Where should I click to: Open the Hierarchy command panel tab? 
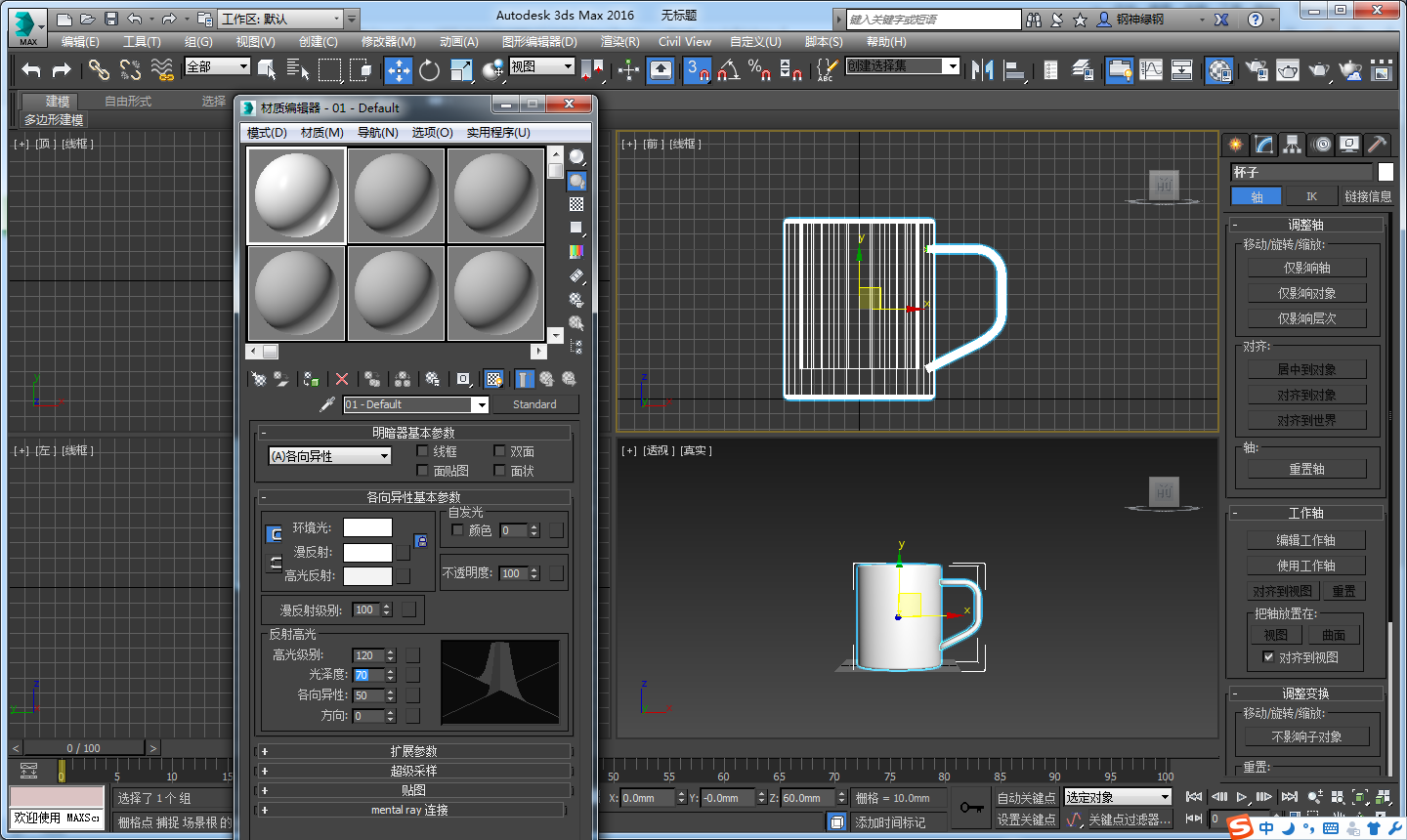click(1293, 145)
